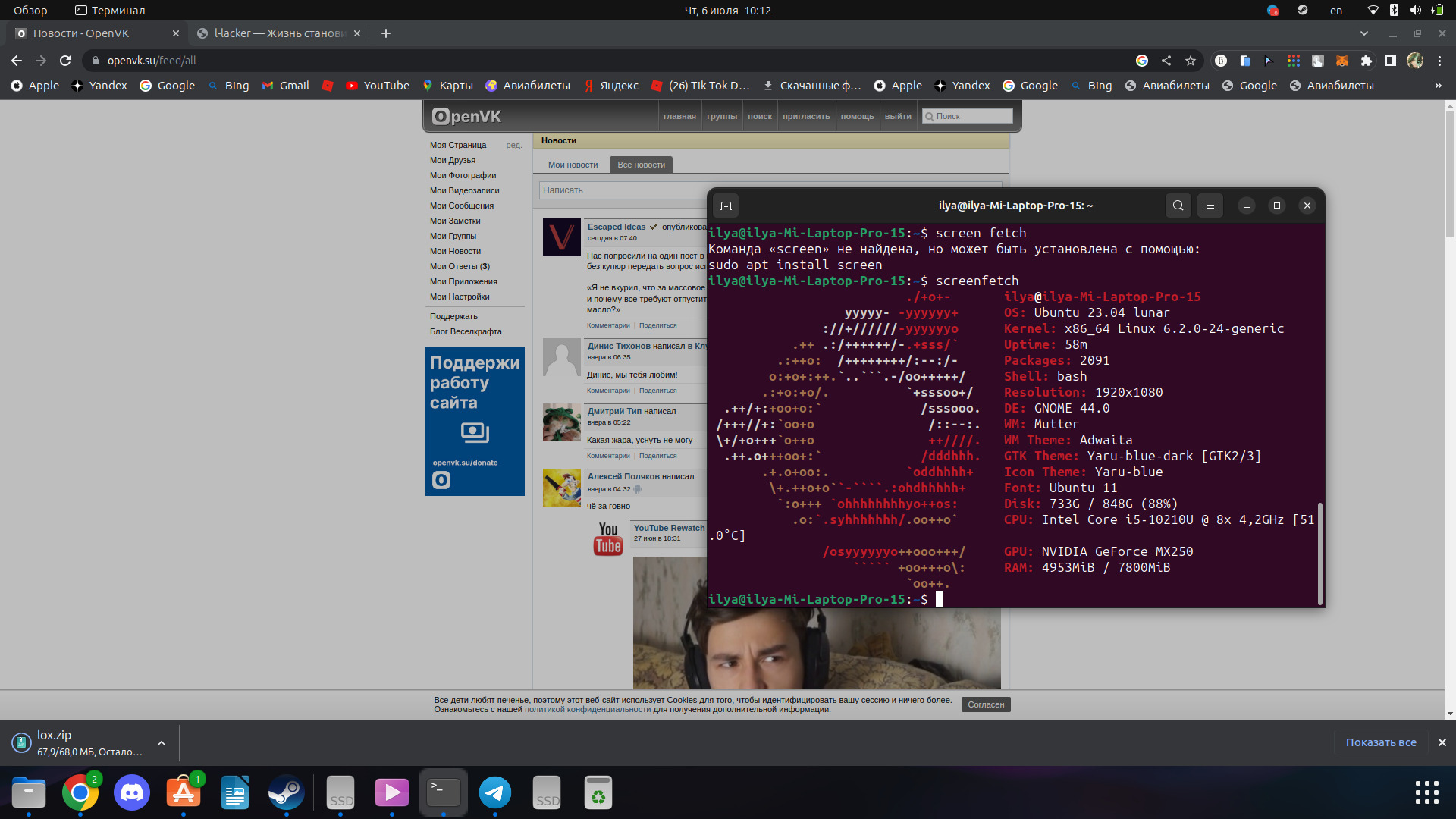
Task: Reload the OpenVK page
Action: (x=65, y=61)
